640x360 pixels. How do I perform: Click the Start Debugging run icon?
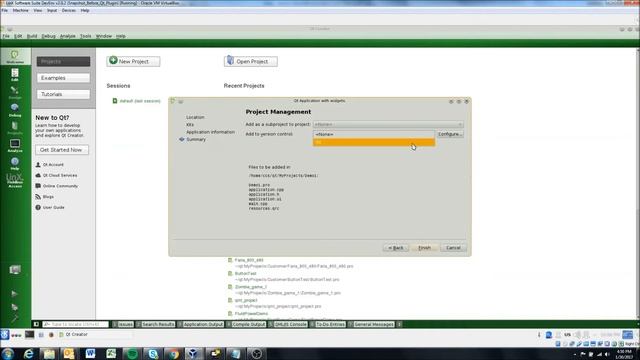pyautogui.click(x=15, y=307)
